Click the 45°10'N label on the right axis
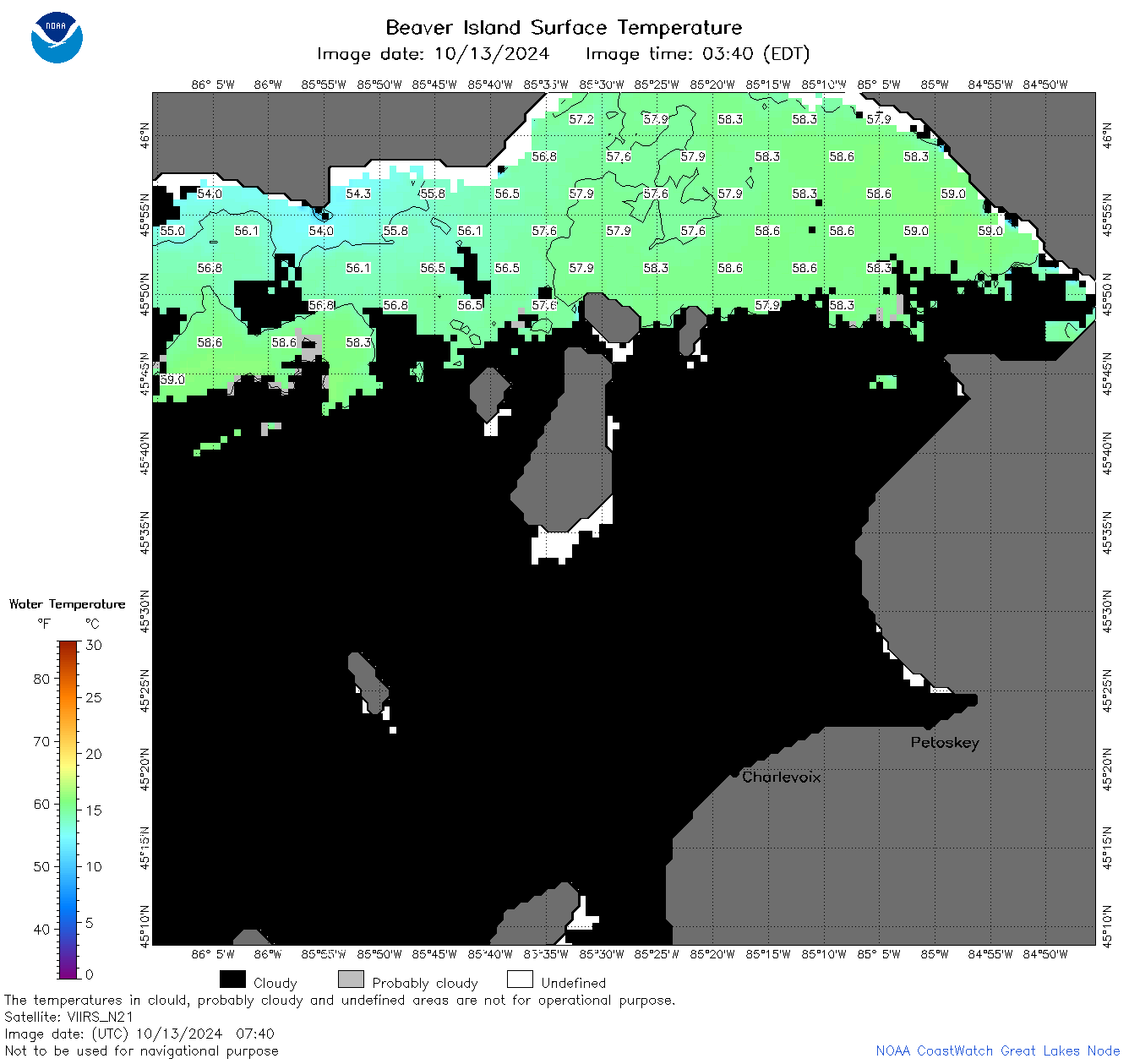1129x1064 pixels. tap(1109, 925)
